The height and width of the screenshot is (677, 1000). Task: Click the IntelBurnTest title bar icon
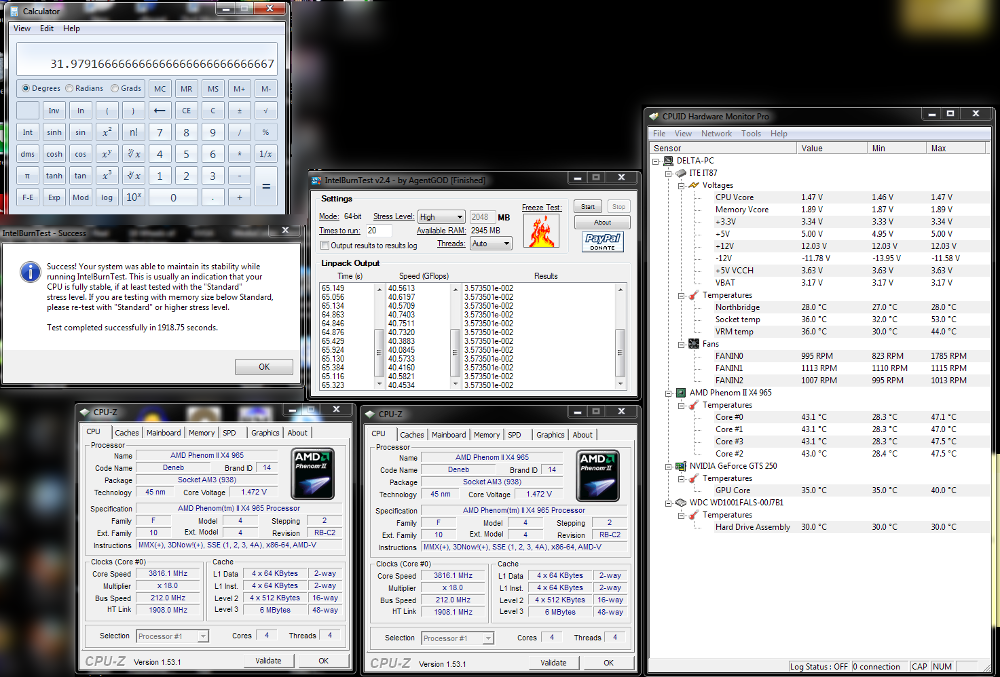coord(316,180)
